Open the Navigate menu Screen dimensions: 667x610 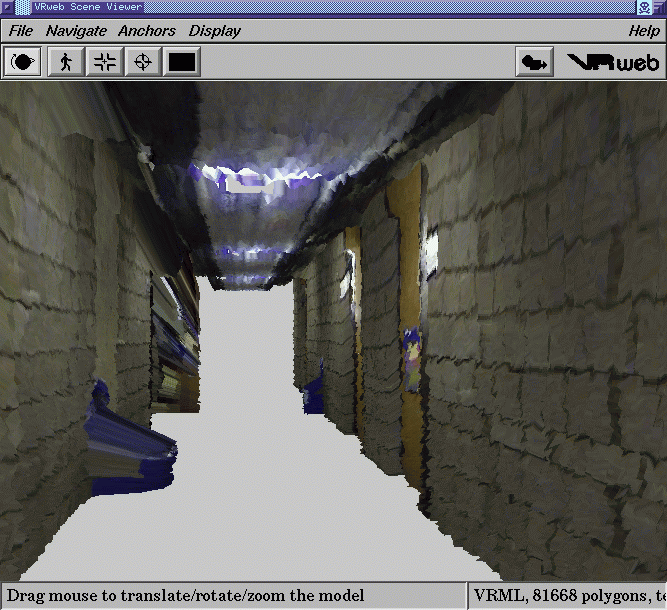(76, 31)
